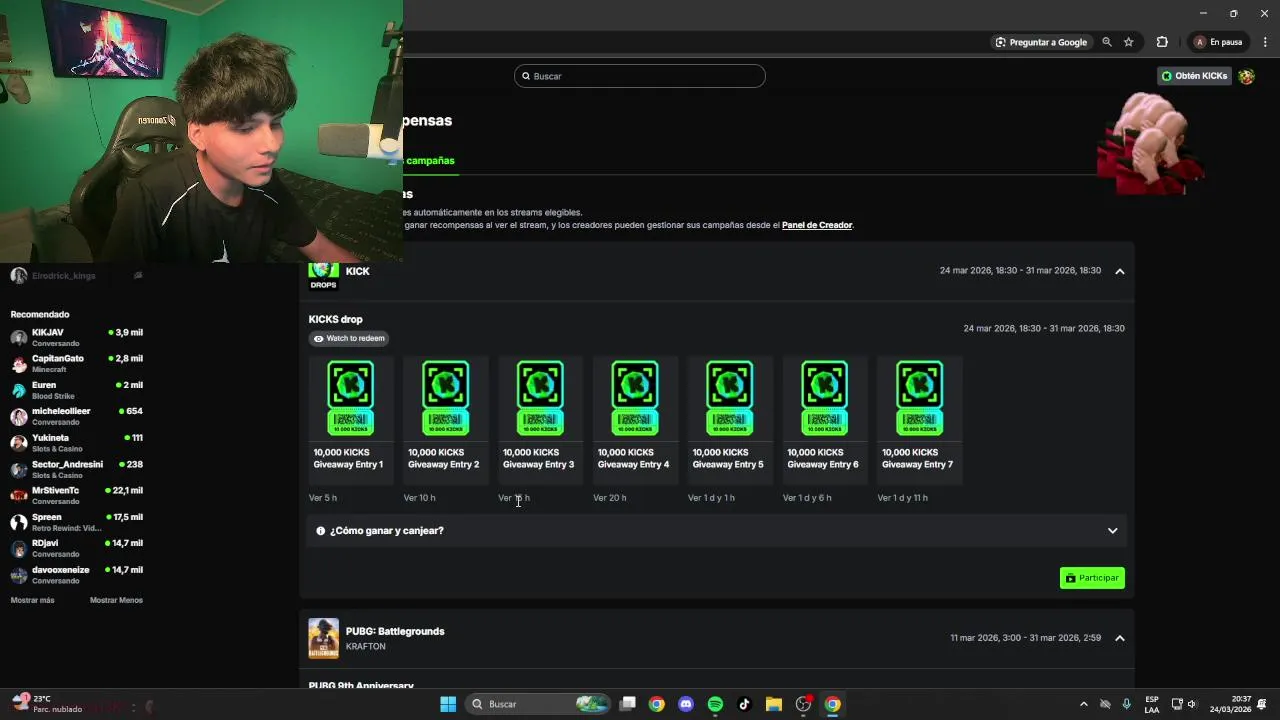Collapse the KICK campaign section
This screenshot has width=1280, height=720.
click(x=1119, y=271)
